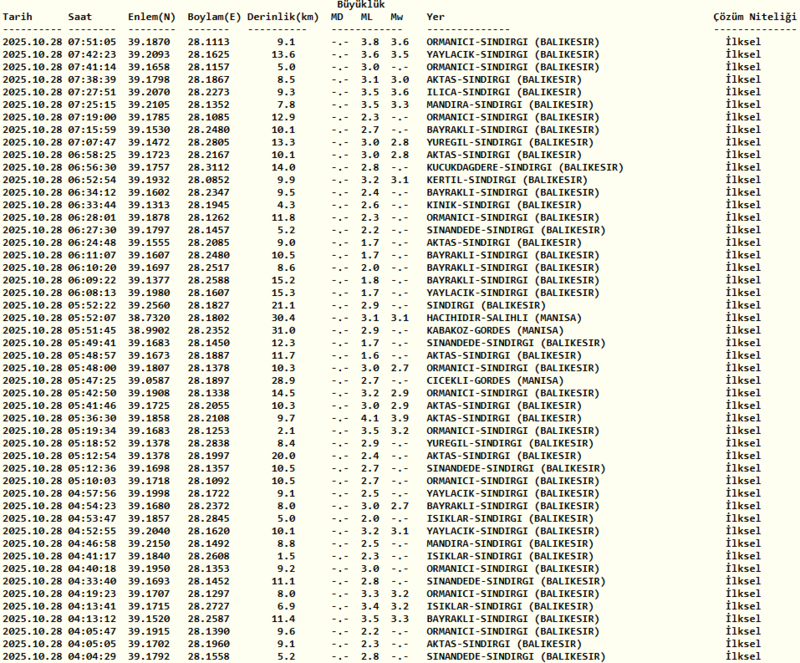Image resolution: width=800 pixels, height=663 pixels.
Task: Click the 04:04:29 time entry
Action: point(92,656)
